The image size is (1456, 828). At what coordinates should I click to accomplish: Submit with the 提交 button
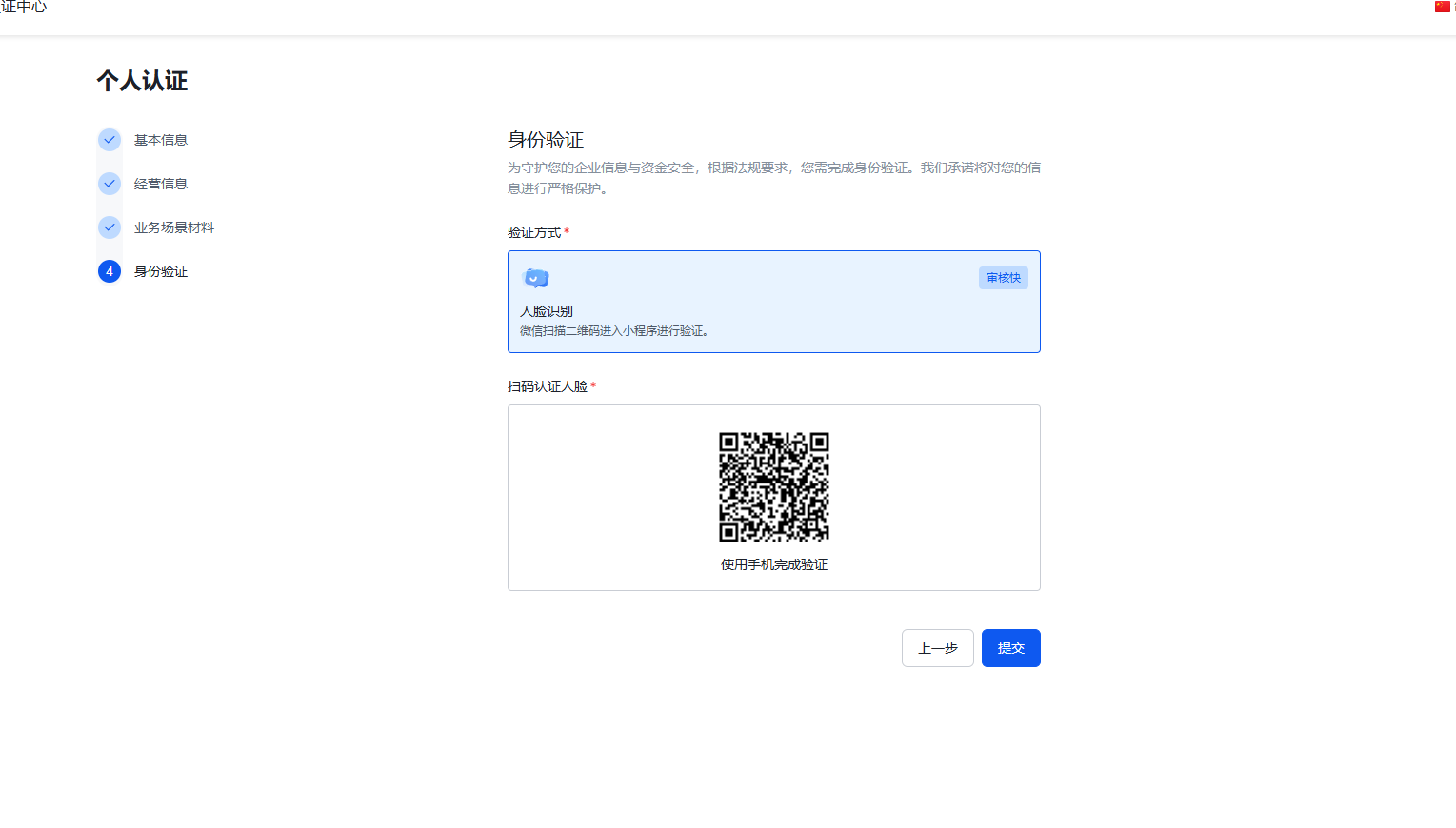(x=1010, y=648)
